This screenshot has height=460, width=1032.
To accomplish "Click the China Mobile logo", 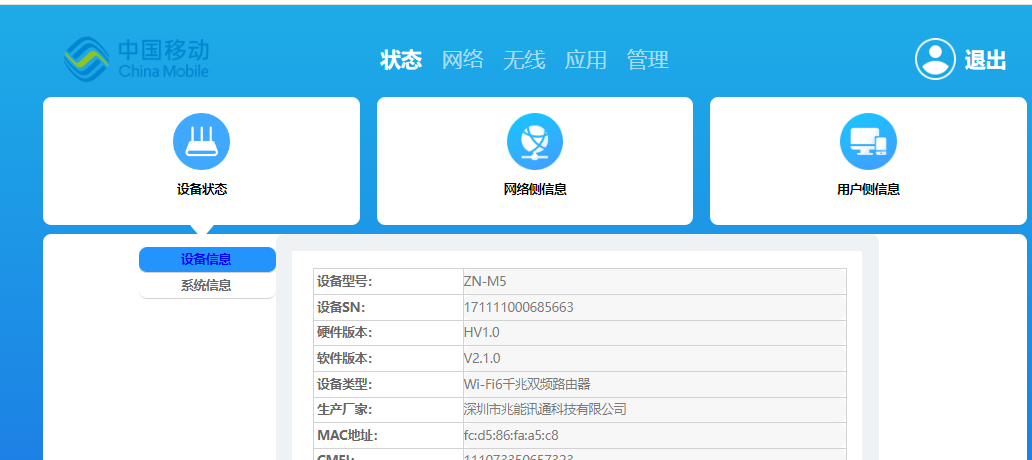I will point(136,59).
